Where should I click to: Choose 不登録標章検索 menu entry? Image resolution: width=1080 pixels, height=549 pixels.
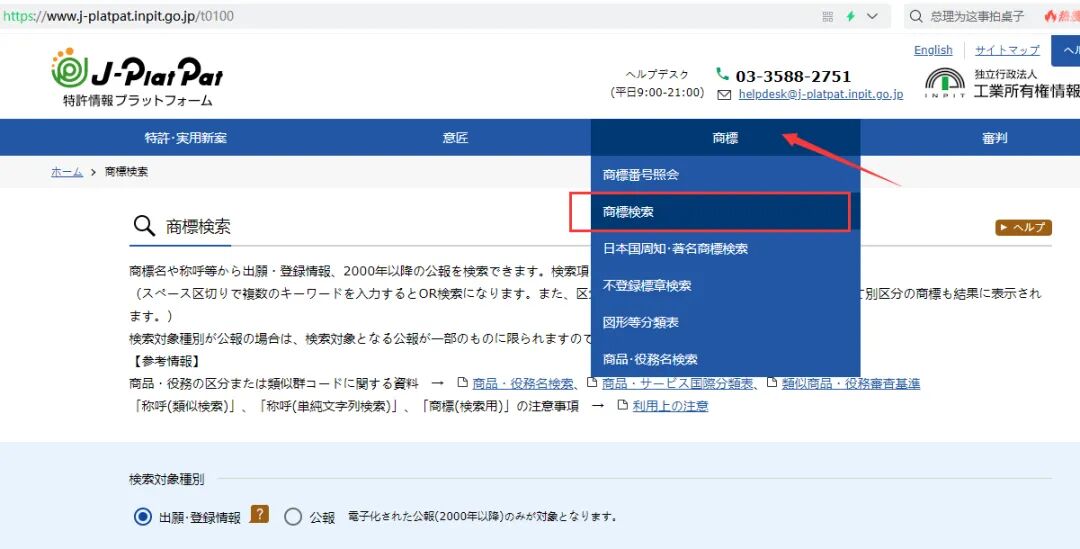(x=725, y=285)
